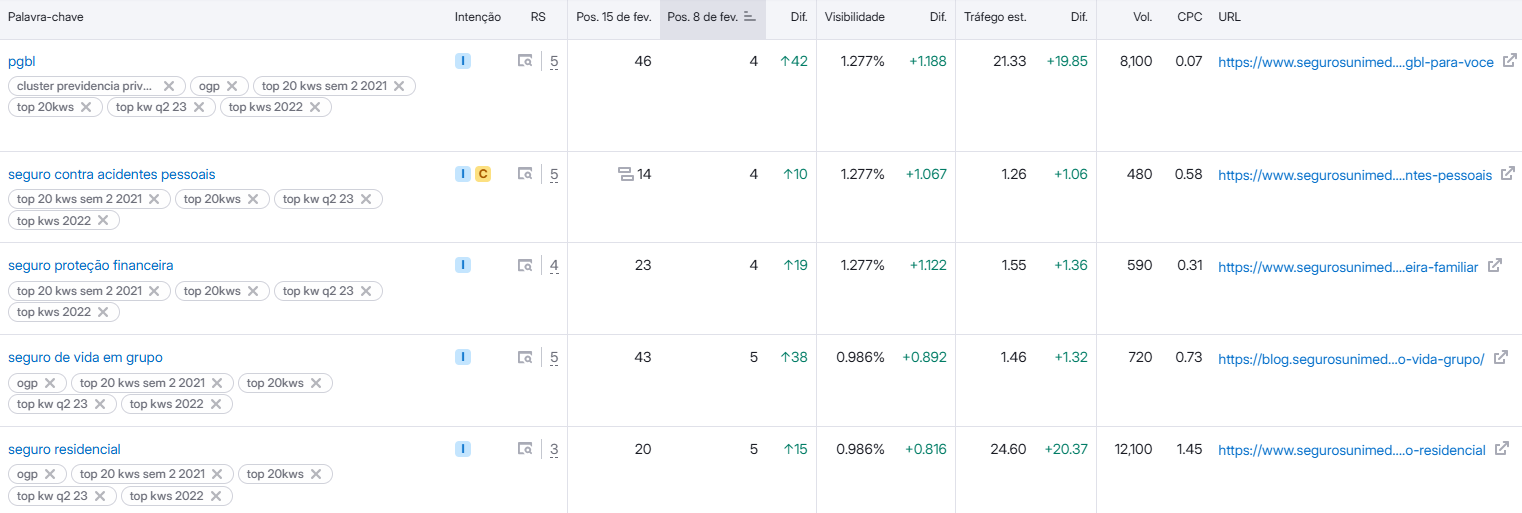This screenshot has width=1522, height=513.
Task: Open the 'seguro contra acidentes pessoais' keyword link
Action: pyautogui.click(x=111, y=174)
